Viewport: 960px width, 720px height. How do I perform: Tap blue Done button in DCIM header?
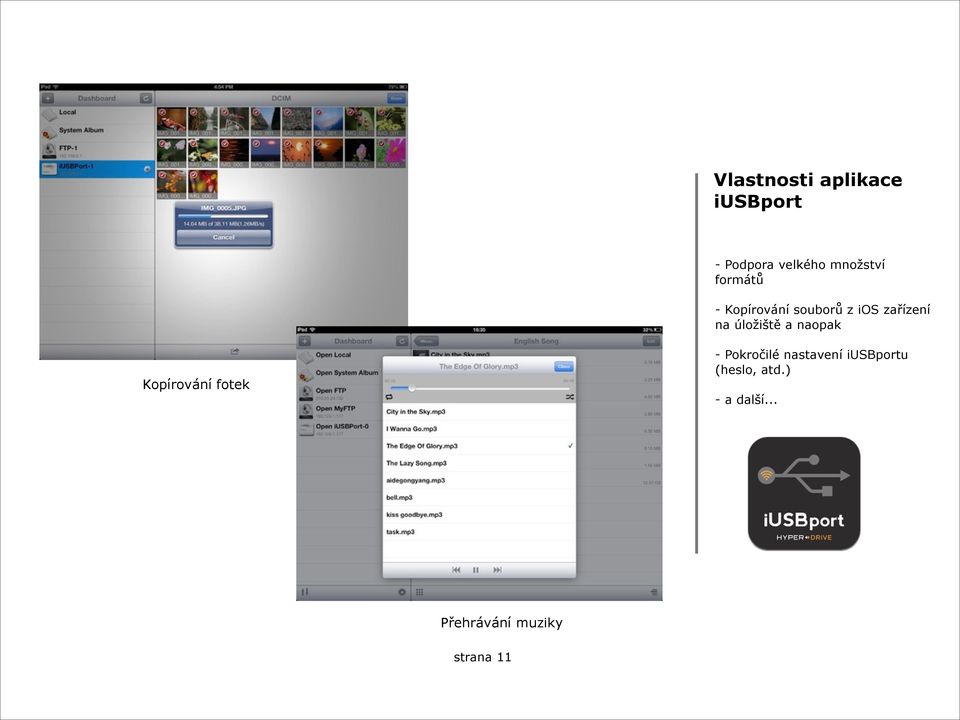[396, 99]
